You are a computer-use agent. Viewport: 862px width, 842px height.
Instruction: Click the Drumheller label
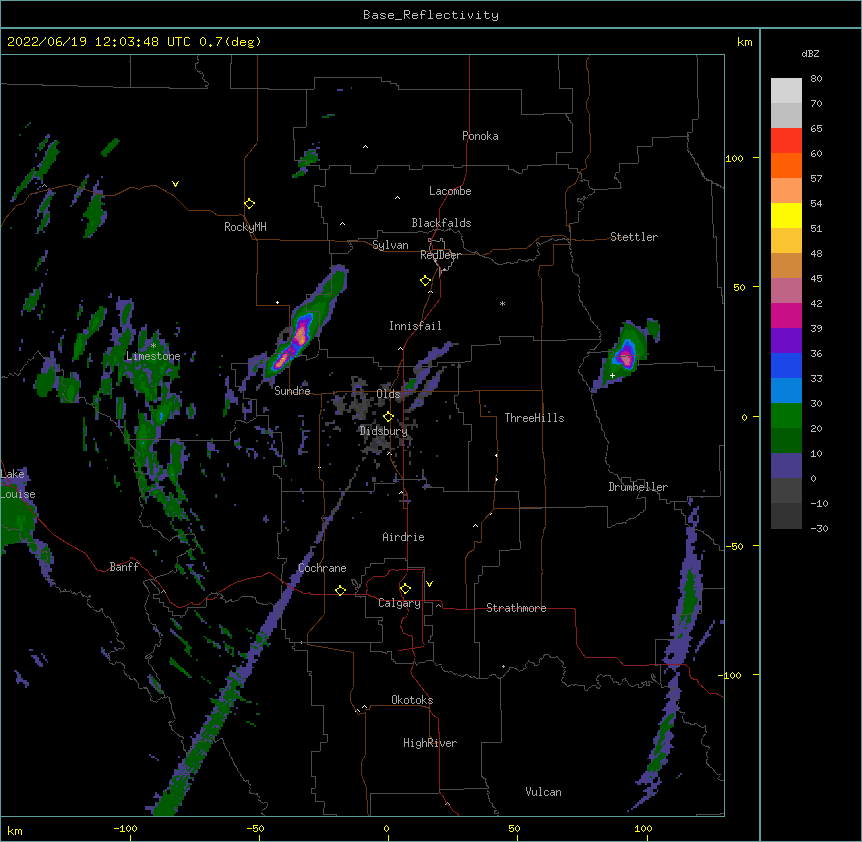tap(638, 487)
